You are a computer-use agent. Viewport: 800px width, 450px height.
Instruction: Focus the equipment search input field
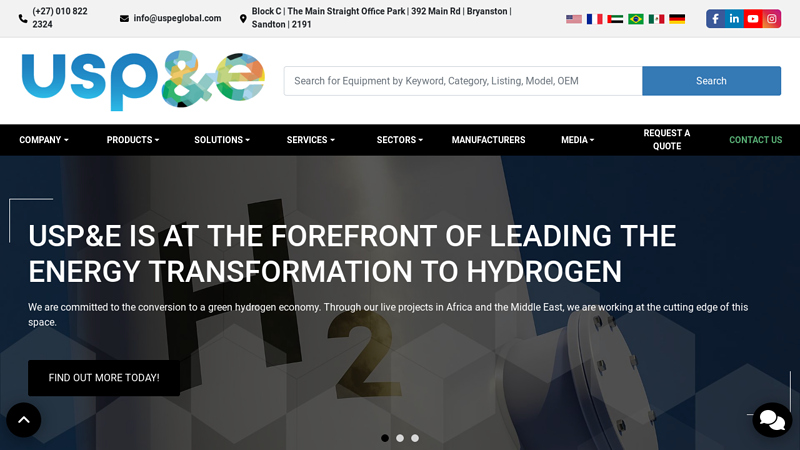463,81
